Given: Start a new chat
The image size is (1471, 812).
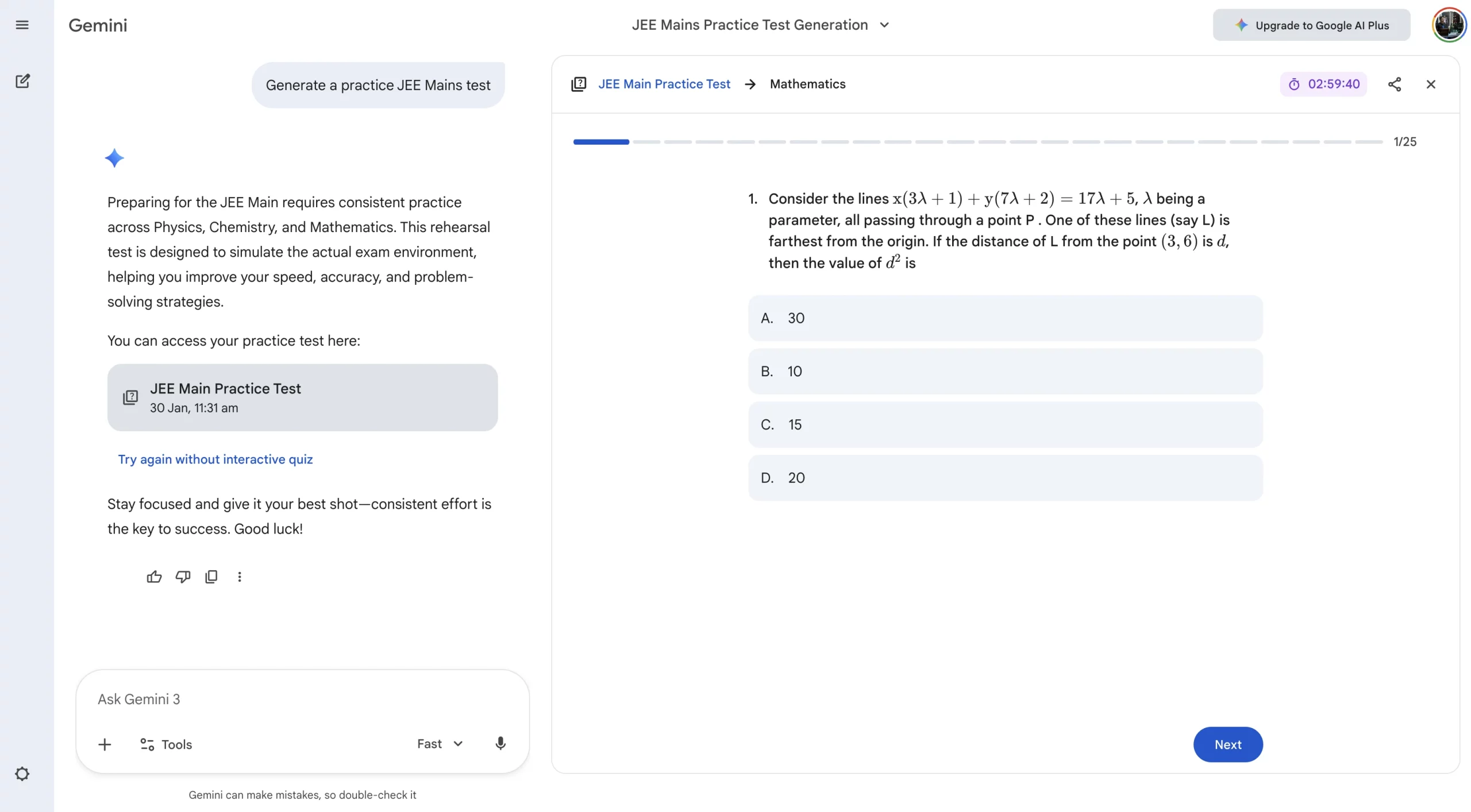Looking at the screenshot, I should pyautogui.click(x=22, y=81).
